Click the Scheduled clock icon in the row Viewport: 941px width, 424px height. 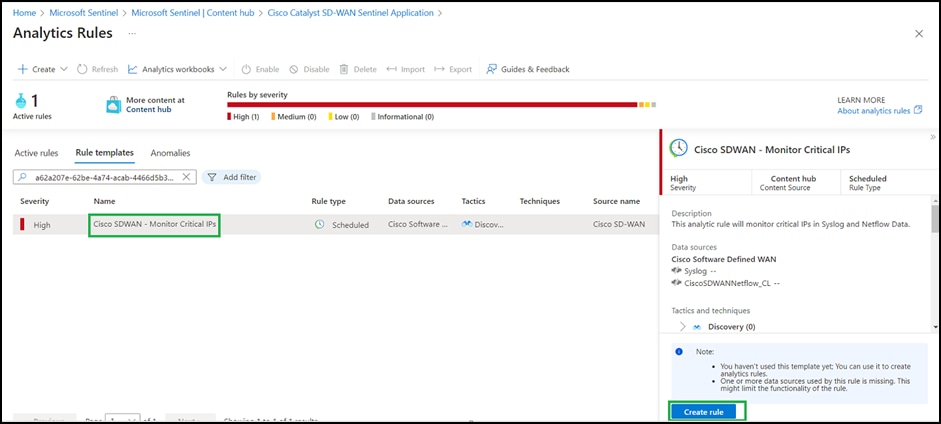[x=320, y=224]
